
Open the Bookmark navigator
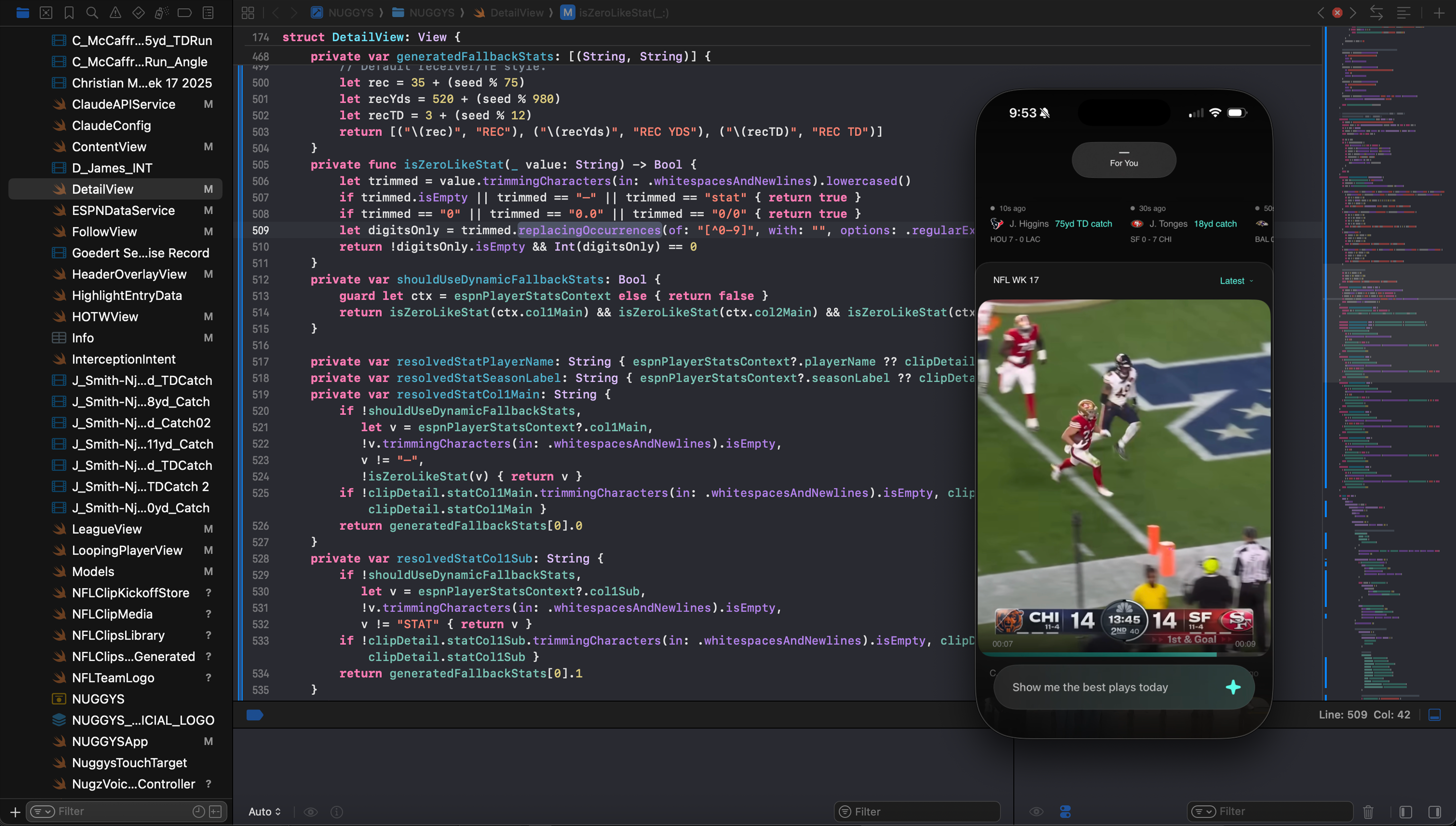(69, 12)
